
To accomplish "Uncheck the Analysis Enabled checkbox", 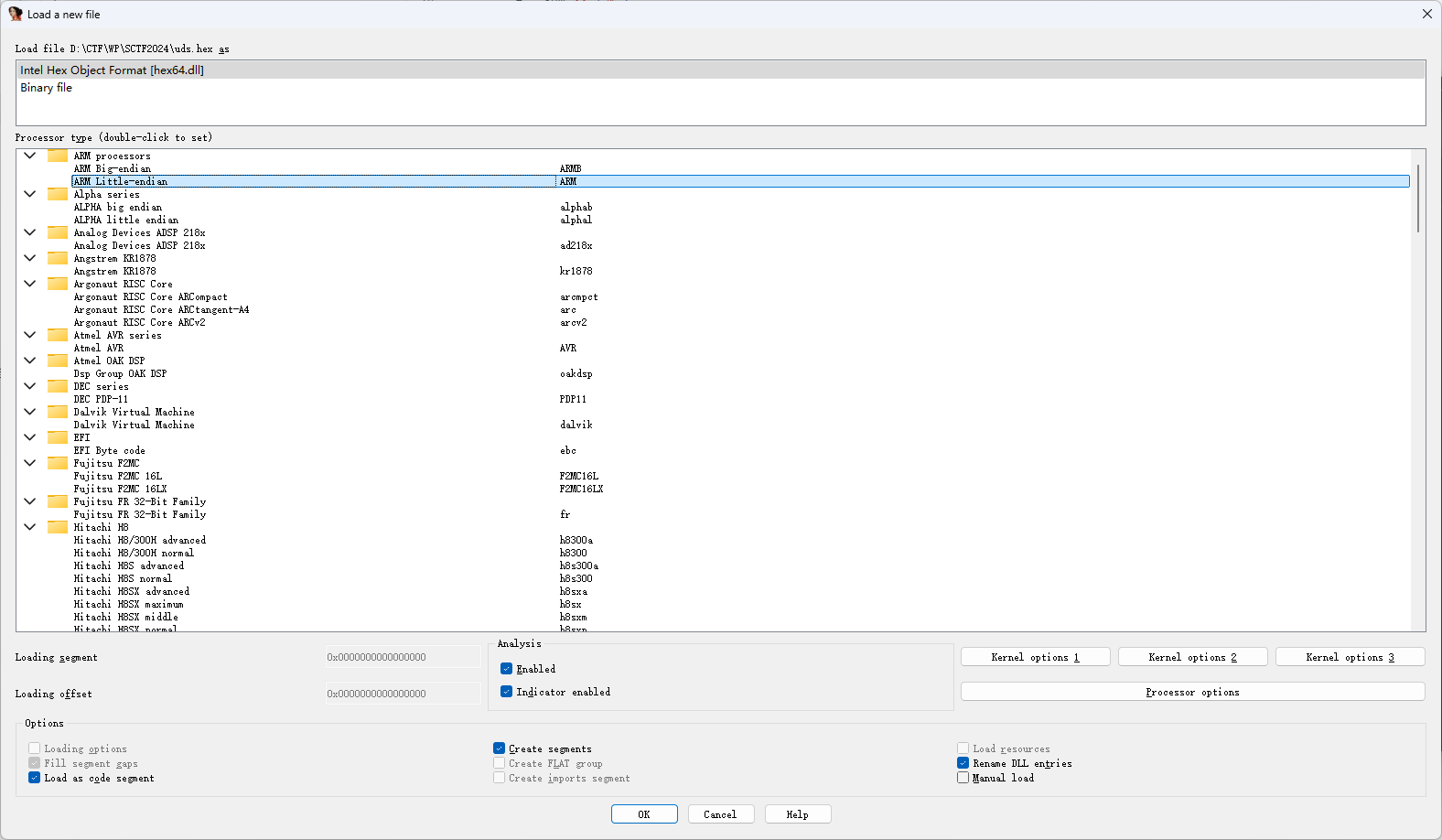I will [506, 669].
